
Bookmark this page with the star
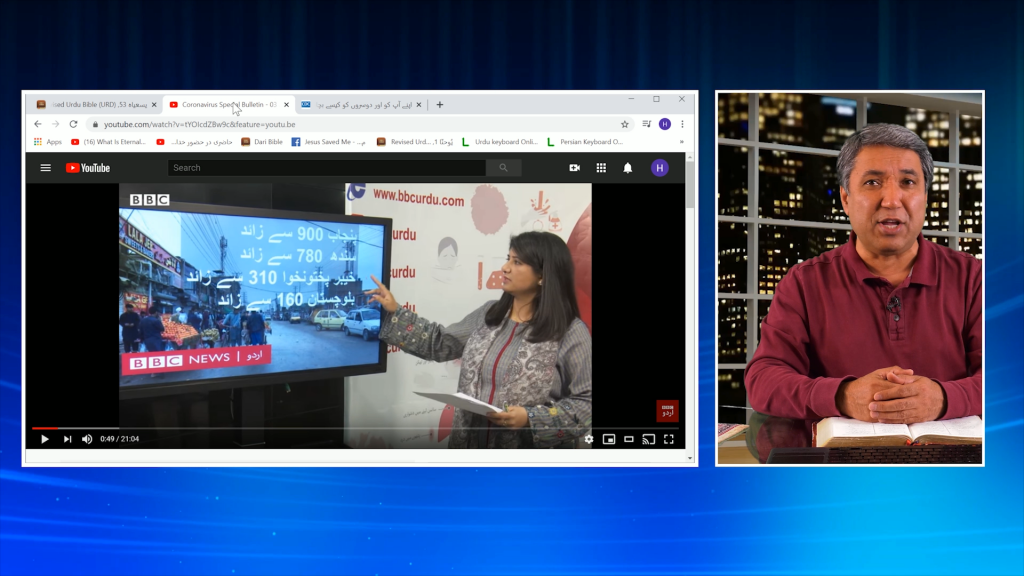(625, 124)
